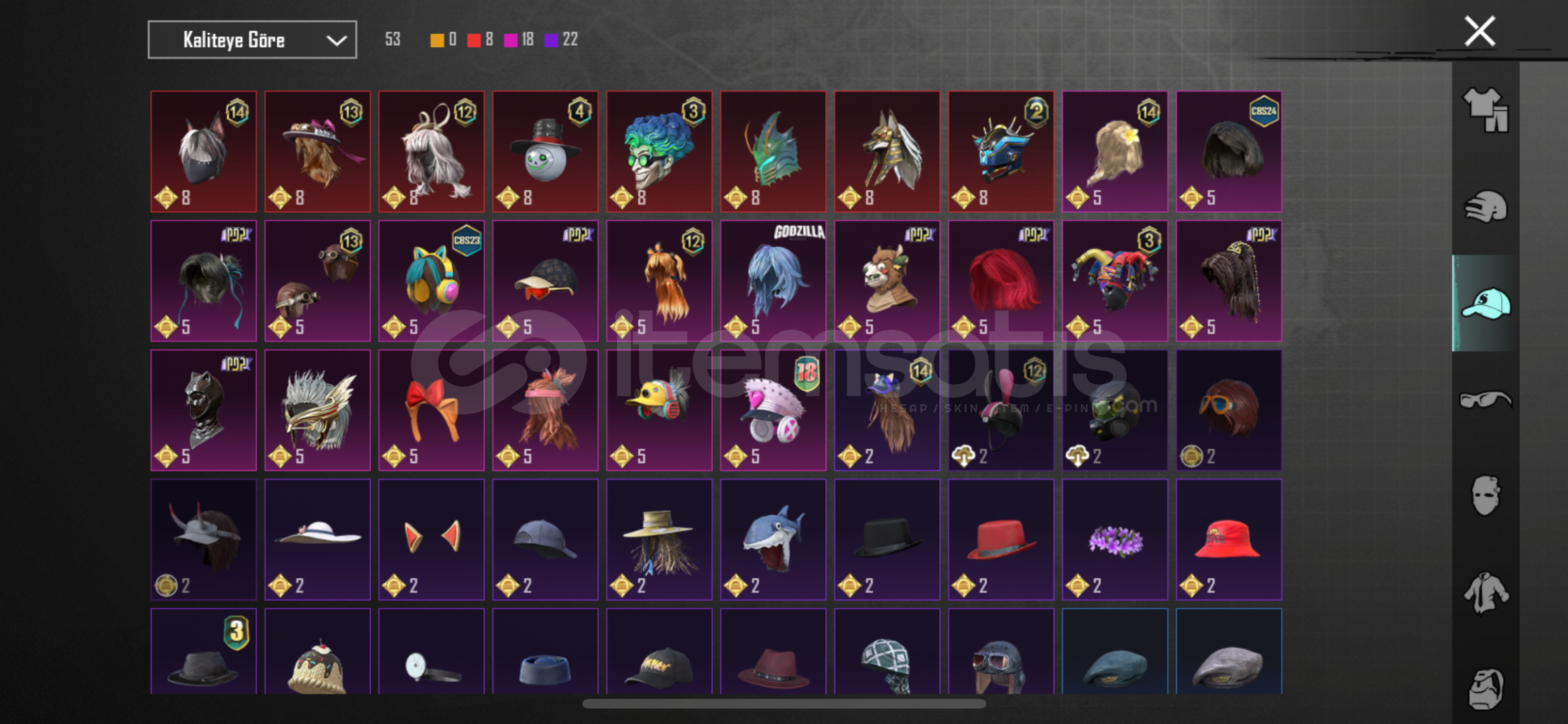The height and width of the screenshot is (724, 1568).
Task: Expand the Kaliteye Göre sort dropdown
Action: 252,40
